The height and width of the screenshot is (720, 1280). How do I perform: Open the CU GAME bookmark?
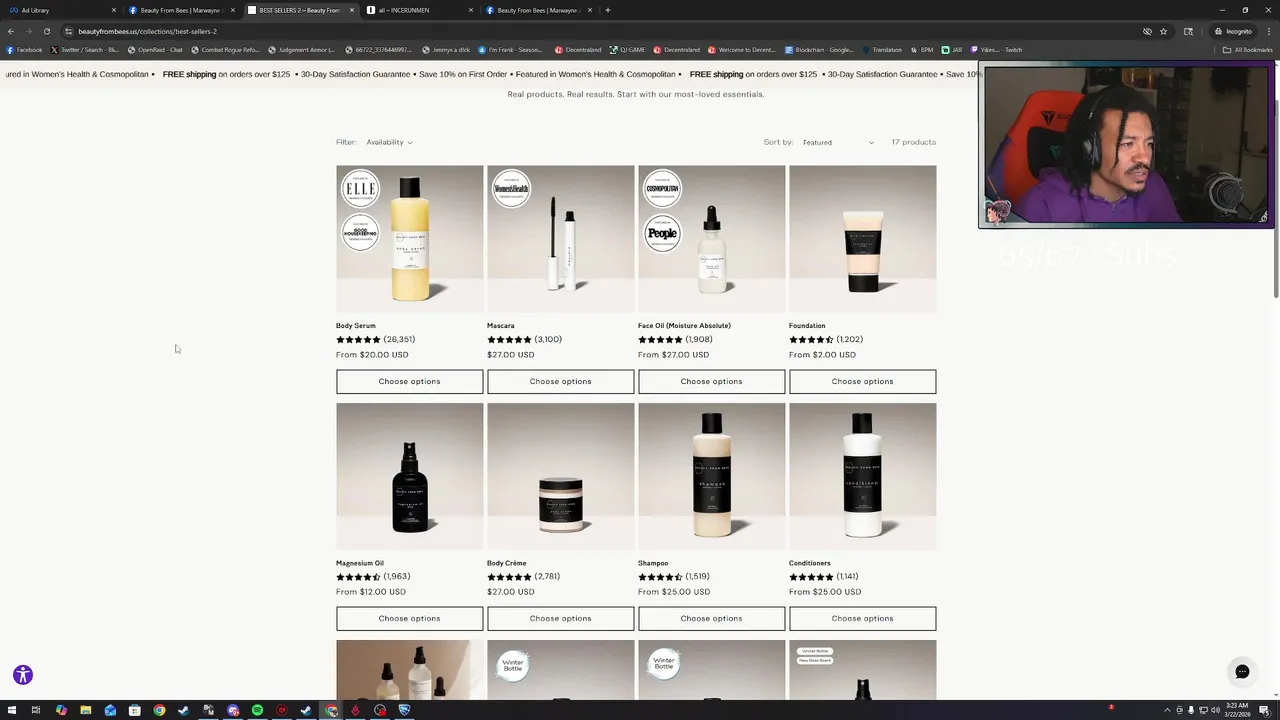[626, 50]
